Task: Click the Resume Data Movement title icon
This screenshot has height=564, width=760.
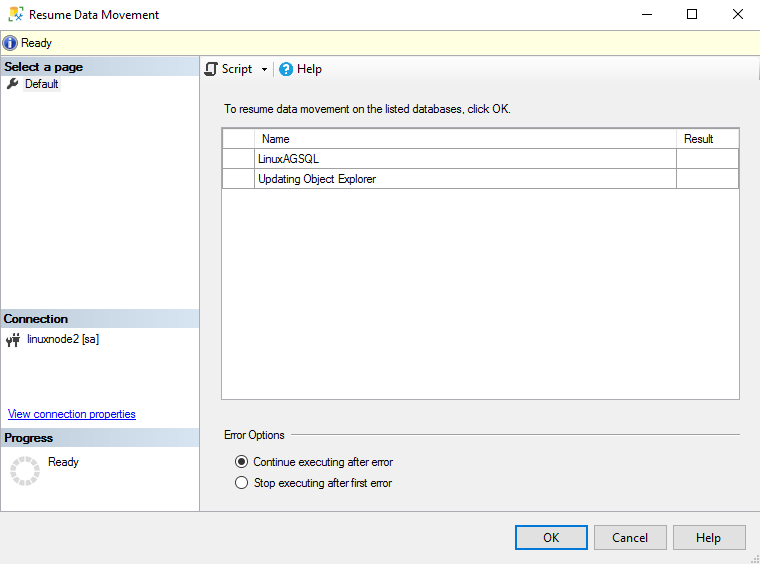Action: pyautogui.click(x=14, y=15)
